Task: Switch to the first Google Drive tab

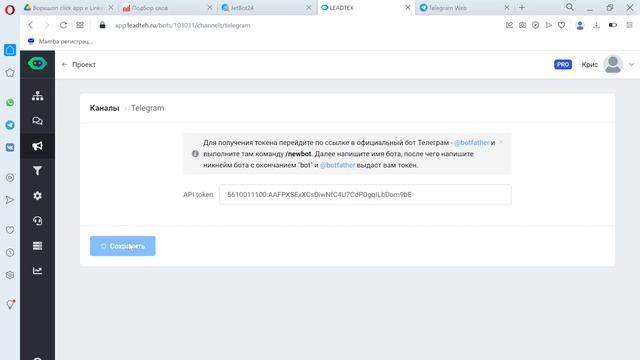Action: pos(69,8)
